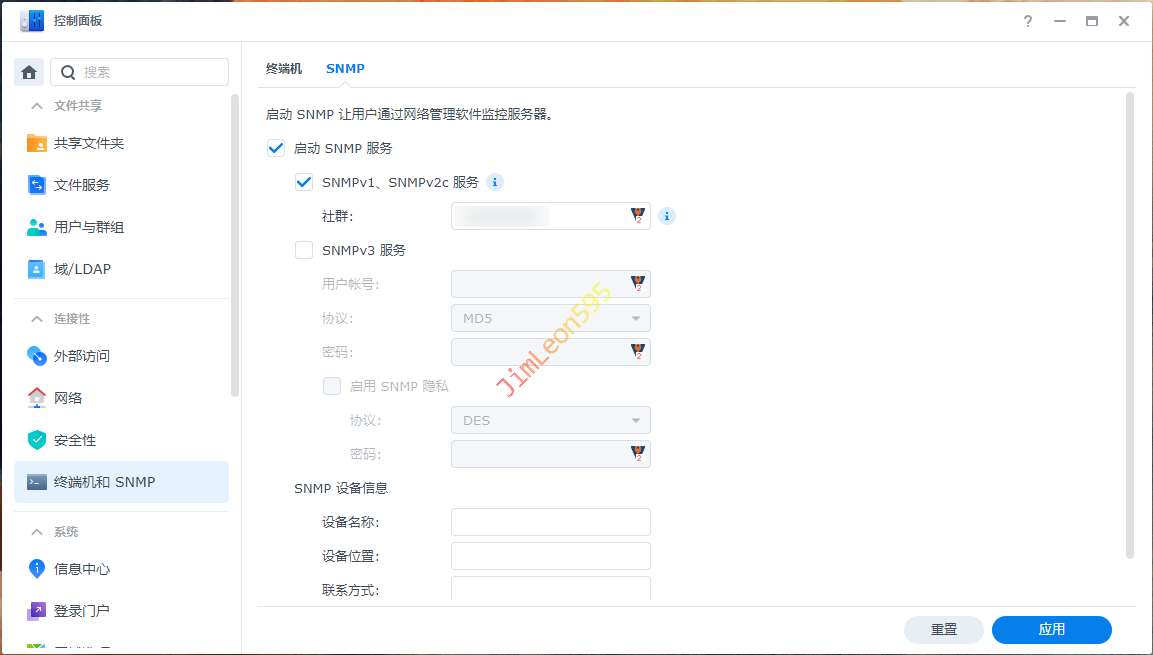The width and height of the screenshot is (1153, 655).
Task: Collapse the 连接性 section
Action: point(37,318)
